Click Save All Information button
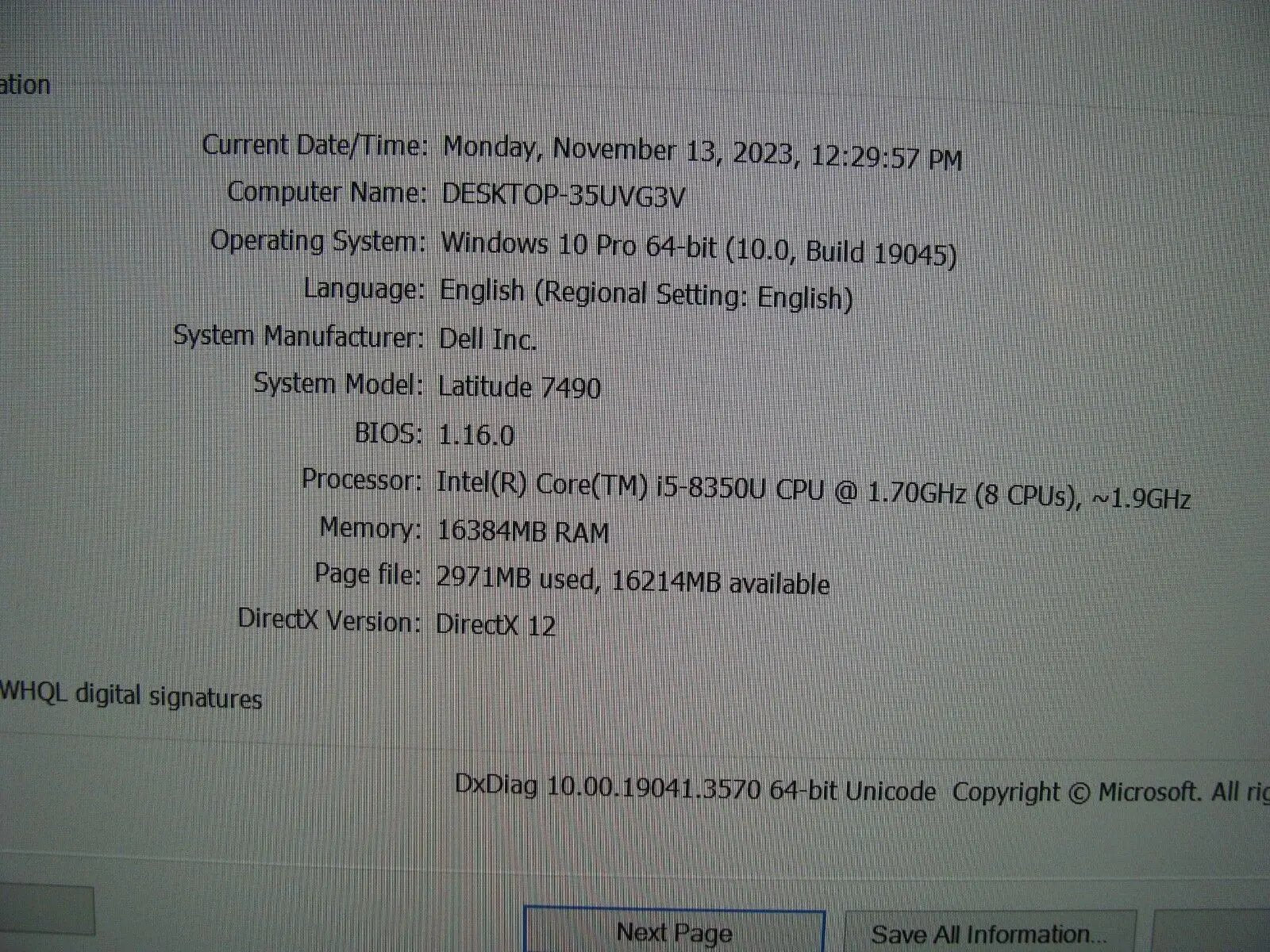Image resolution: width=1270 pixels, height=952 pixels. tap(990, 933)
